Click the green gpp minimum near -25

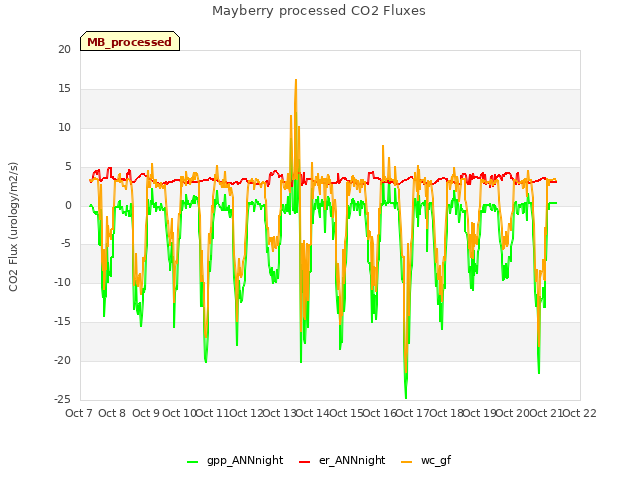tap(406, 397)
